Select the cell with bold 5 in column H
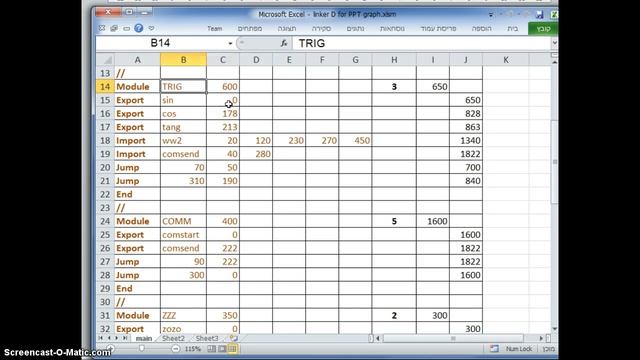640x360 pixels. pos(394,221)
